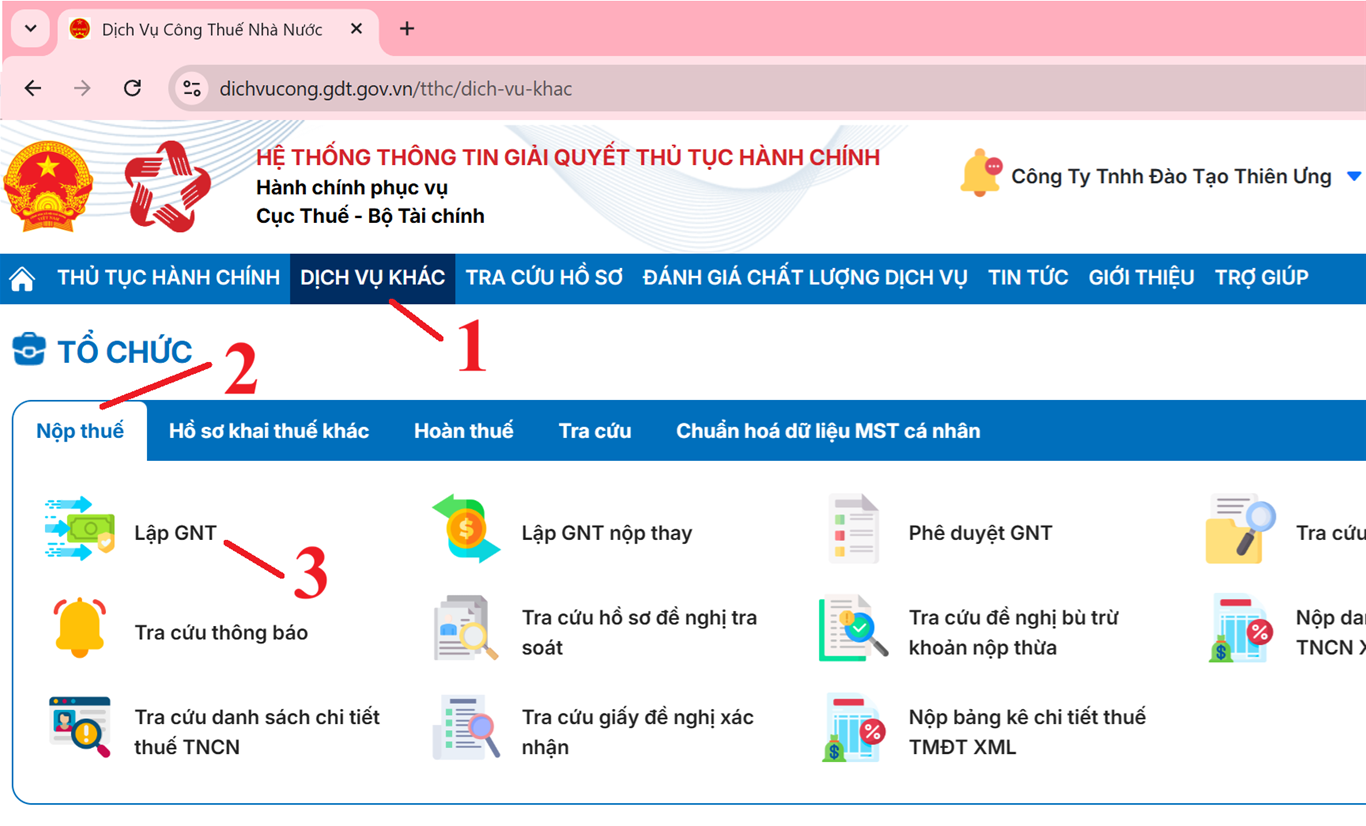This screenshot has width=1366, height=826.
Task: Open the DỊCH VỤ KHÁC menu
Action: pyautogui.click(x=372, y=277)
